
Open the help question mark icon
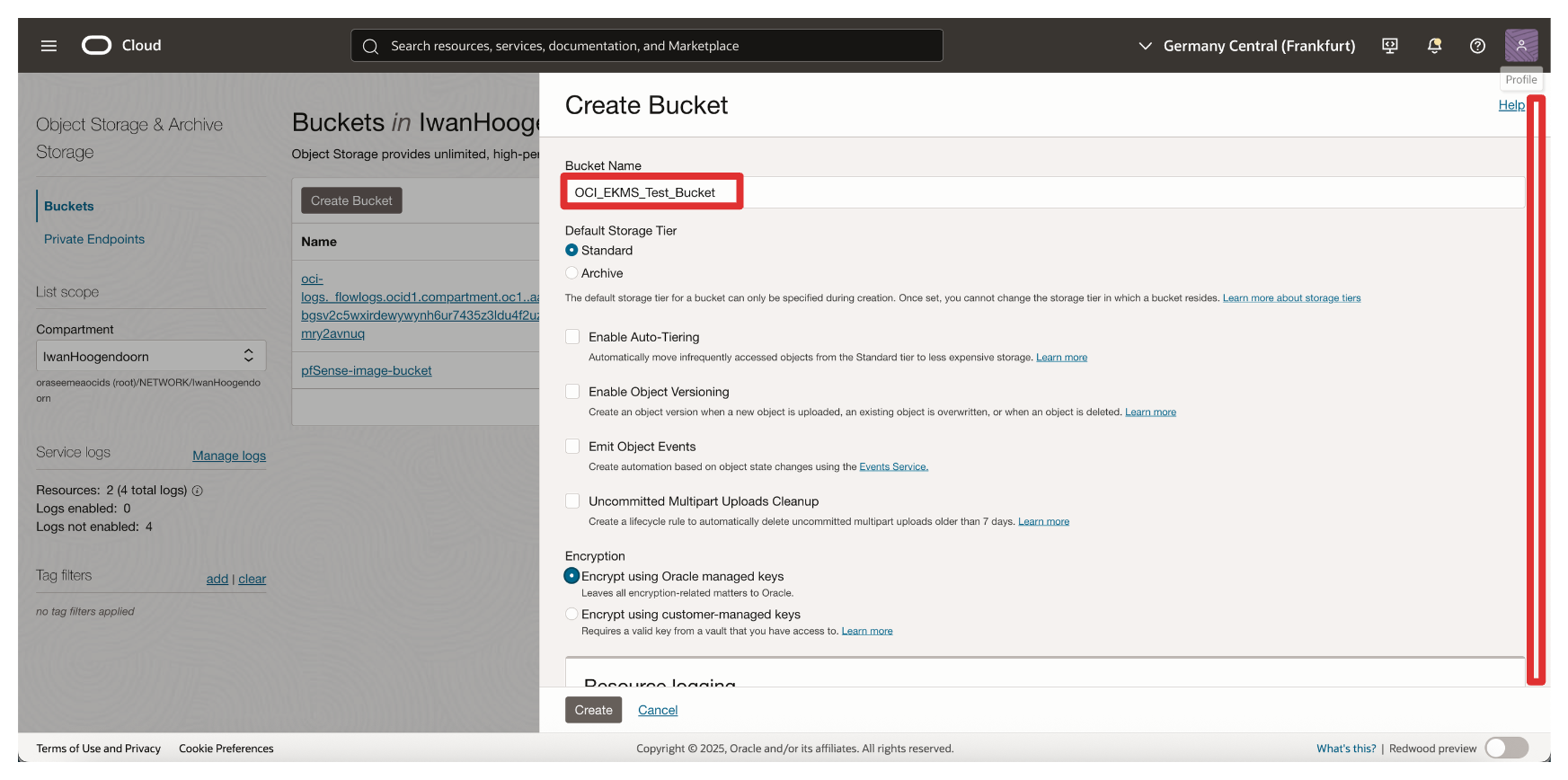[1477, 46]
